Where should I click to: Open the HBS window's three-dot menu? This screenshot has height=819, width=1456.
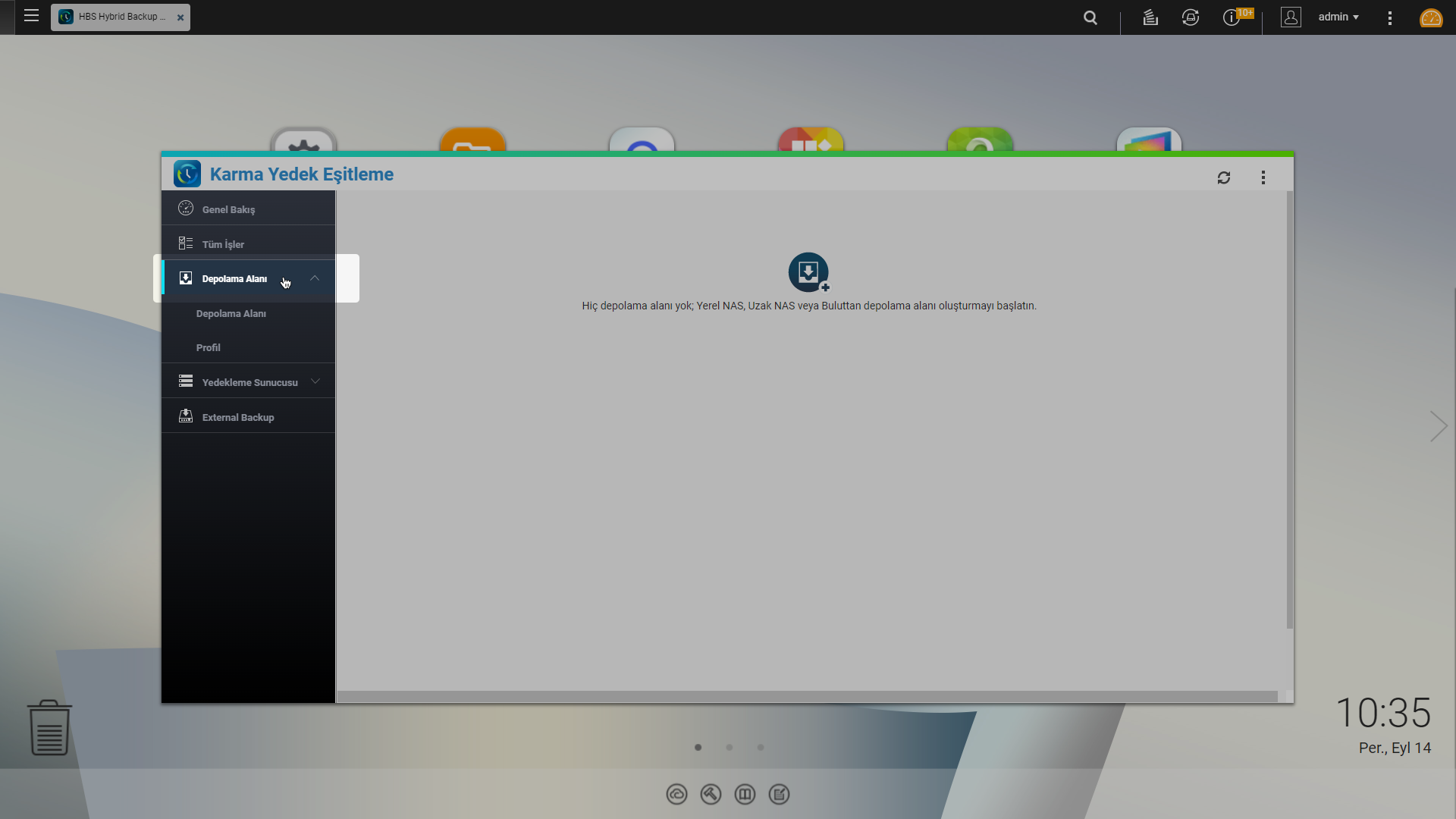1263,177
